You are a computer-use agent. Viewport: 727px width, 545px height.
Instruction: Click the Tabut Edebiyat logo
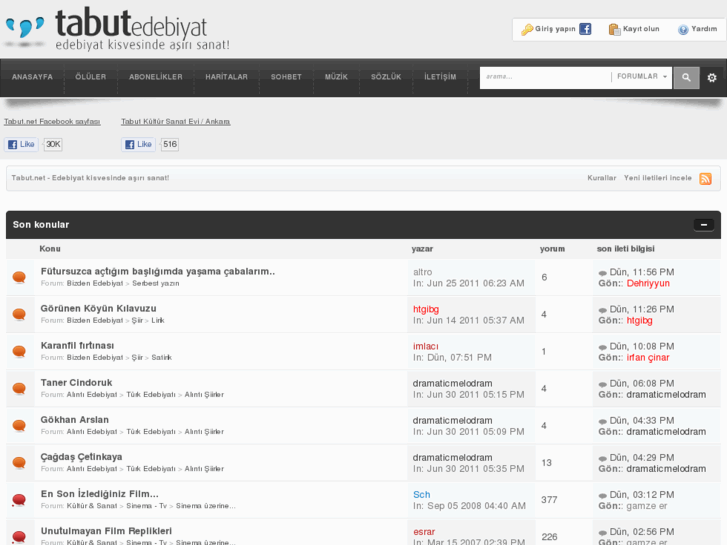click(x=117, y=29)
